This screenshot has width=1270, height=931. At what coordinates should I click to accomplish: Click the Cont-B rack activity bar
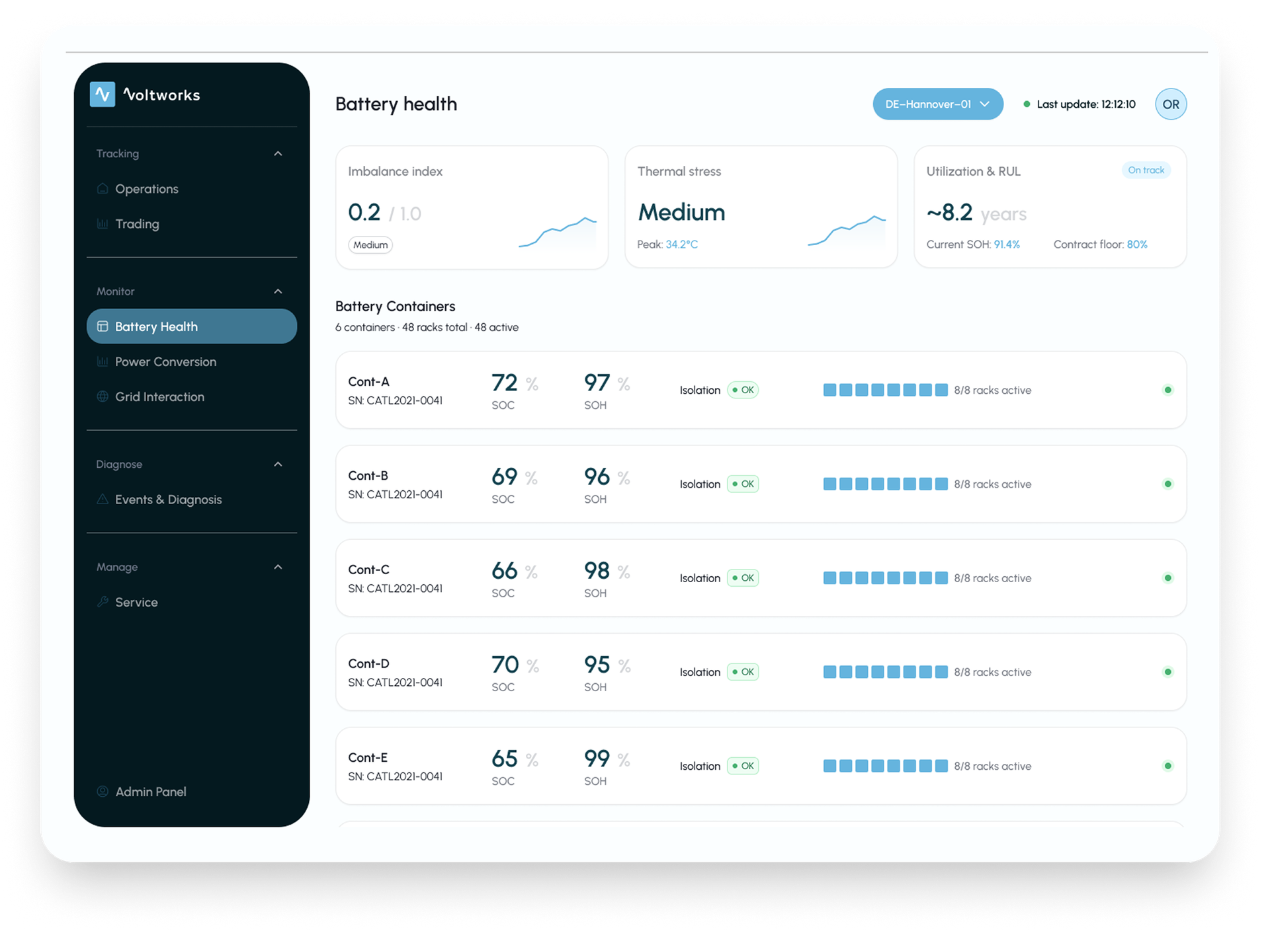(x=886, y=484)
